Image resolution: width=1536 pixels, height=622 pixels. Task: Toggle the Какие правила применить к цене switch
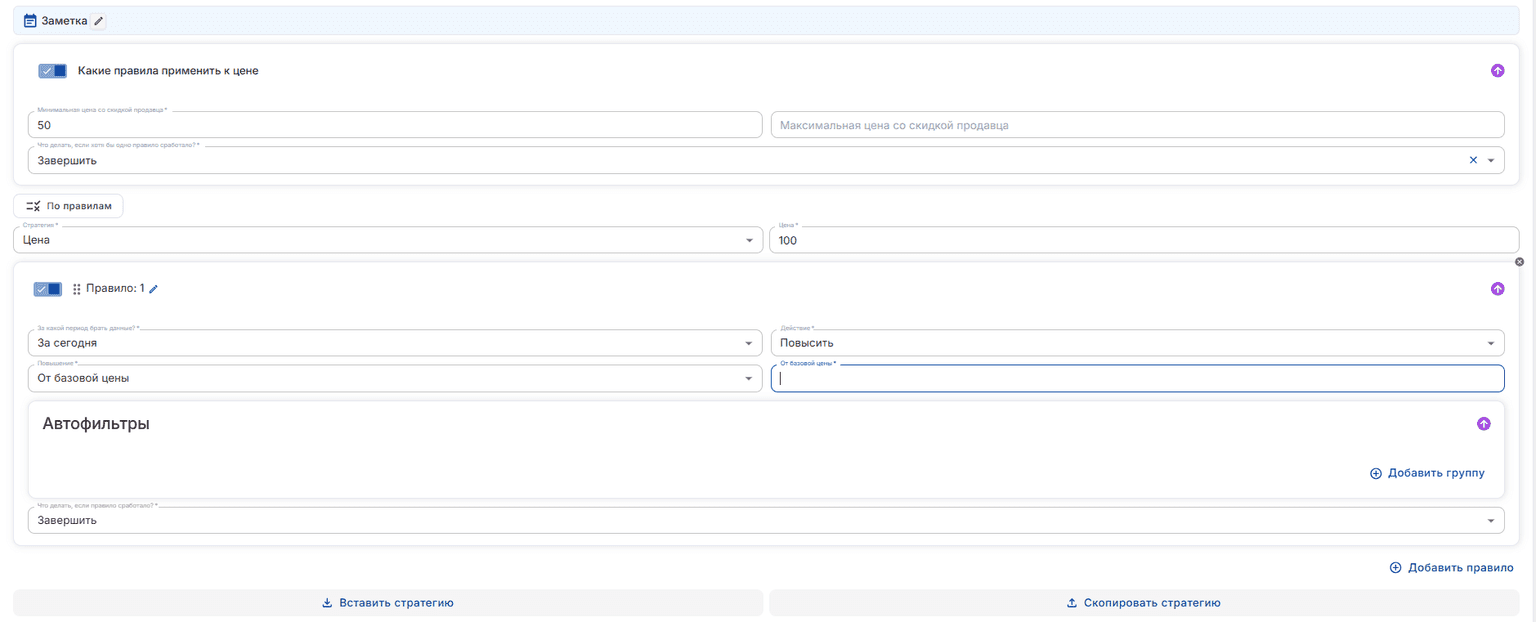52,71
